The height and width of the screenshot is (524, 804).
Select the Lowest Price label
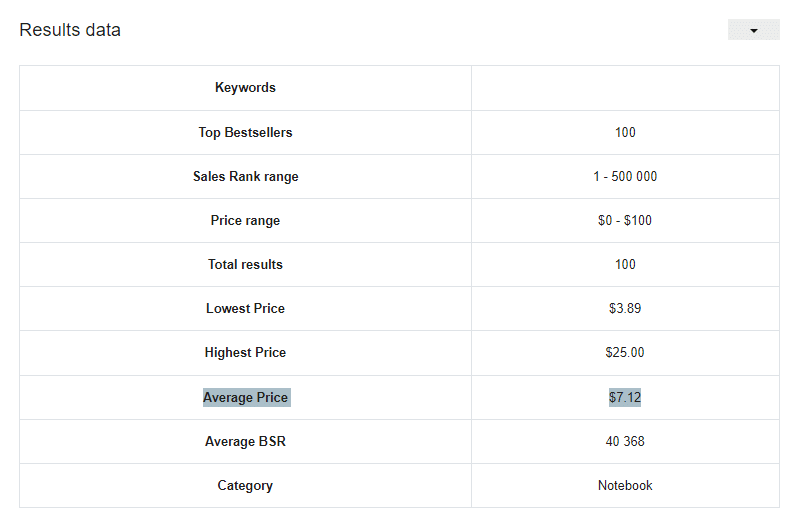pos(245,308)
